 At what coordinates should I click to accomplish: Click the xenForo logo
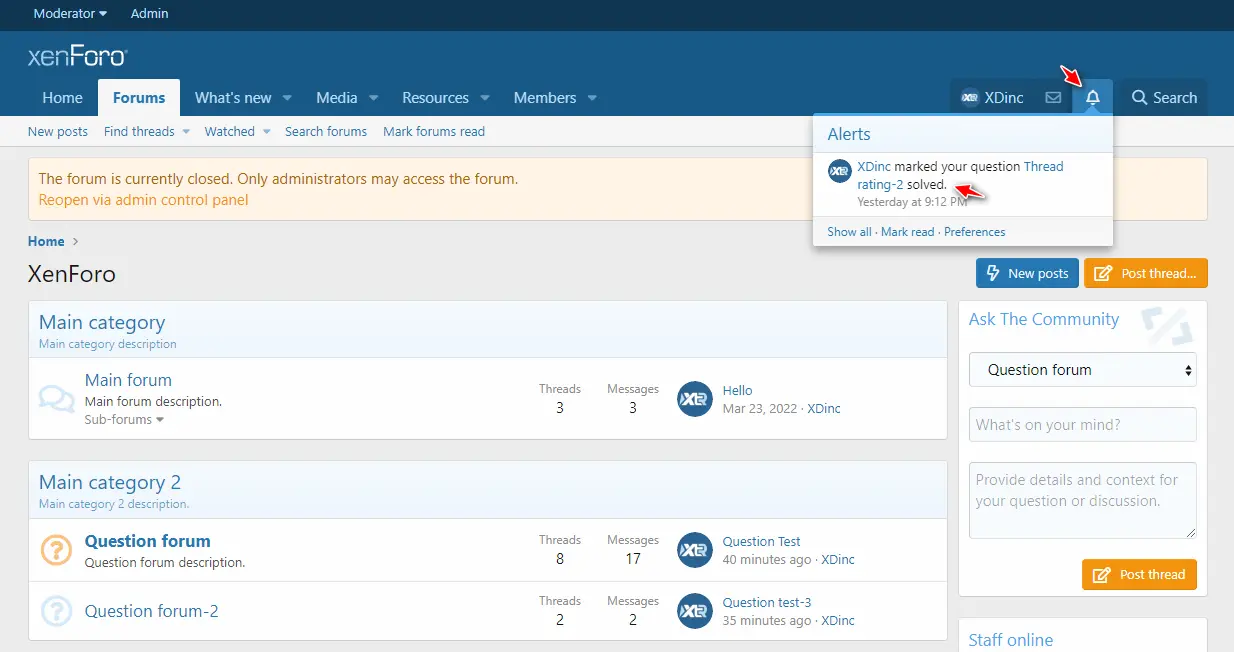77,56
